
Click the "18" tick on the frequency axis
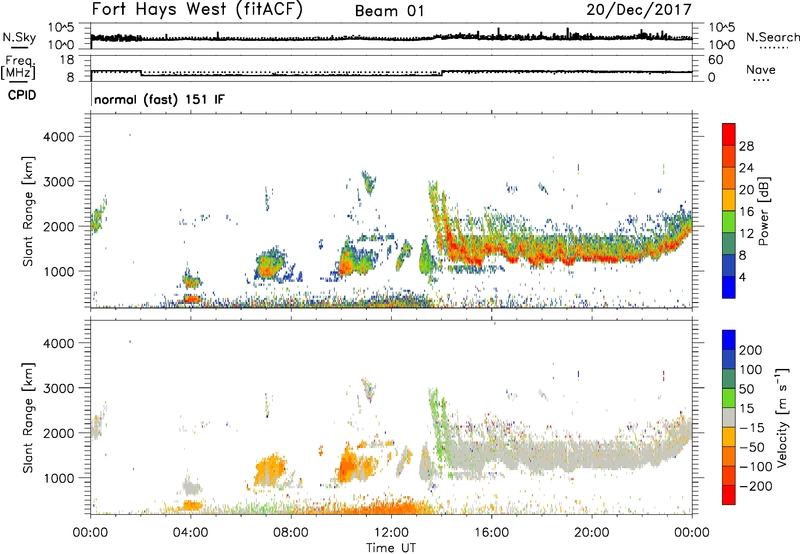pyautogui.click(x=67, y=60)
